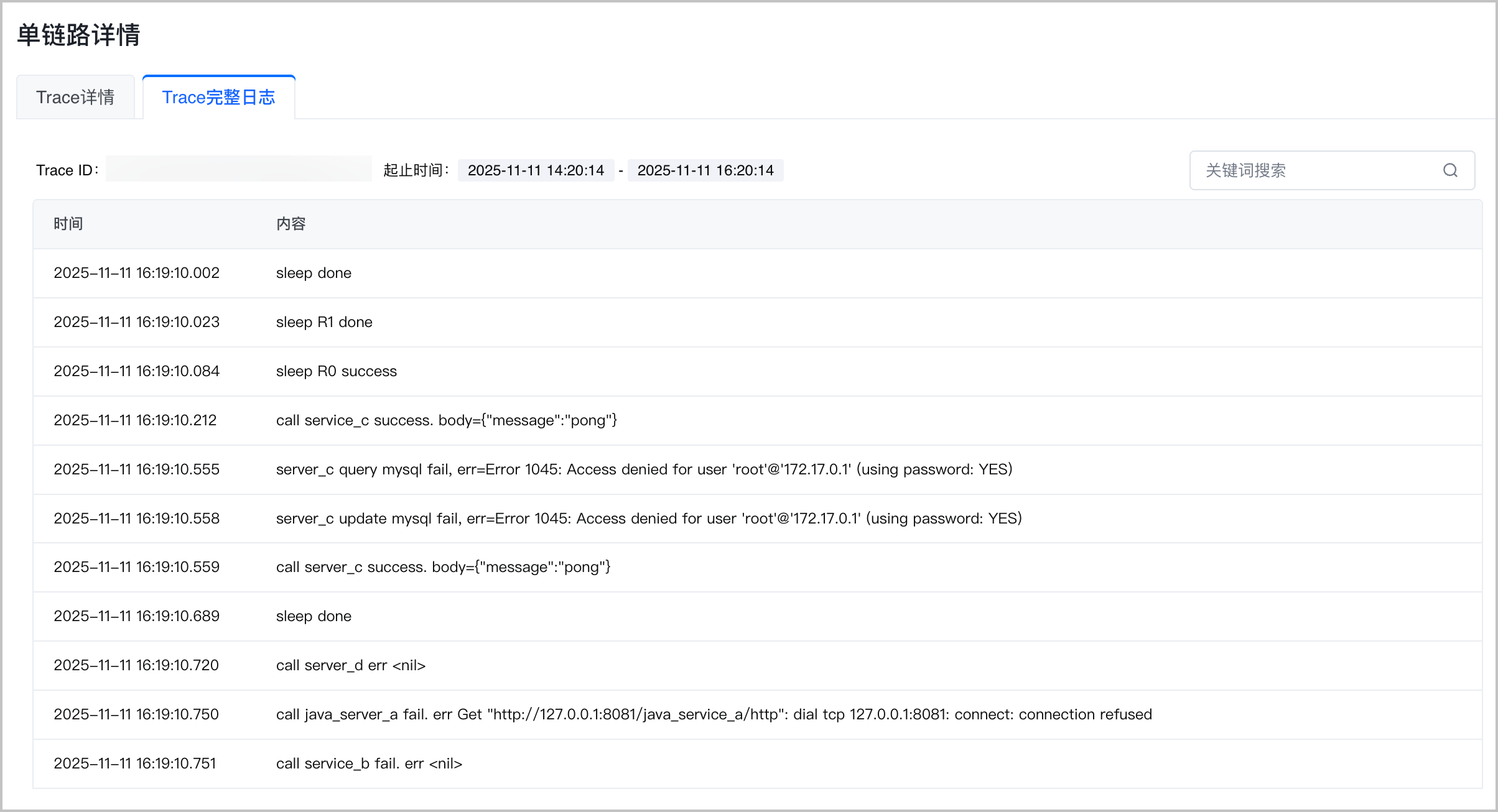
Task: Click the Trace ID value field
Action: tap(238, 169)
